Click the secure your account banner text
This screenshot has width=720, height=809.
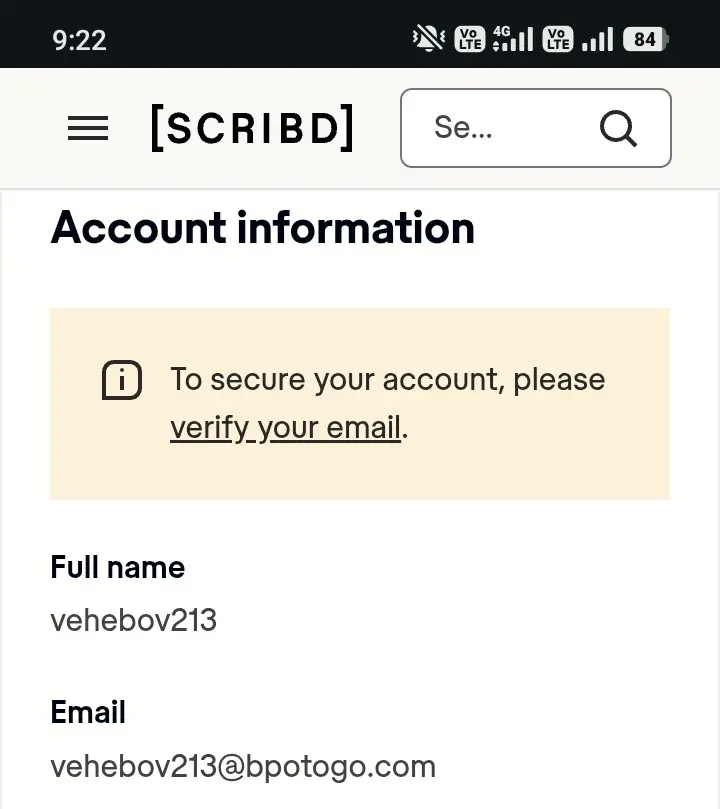[x=388, y=403]
